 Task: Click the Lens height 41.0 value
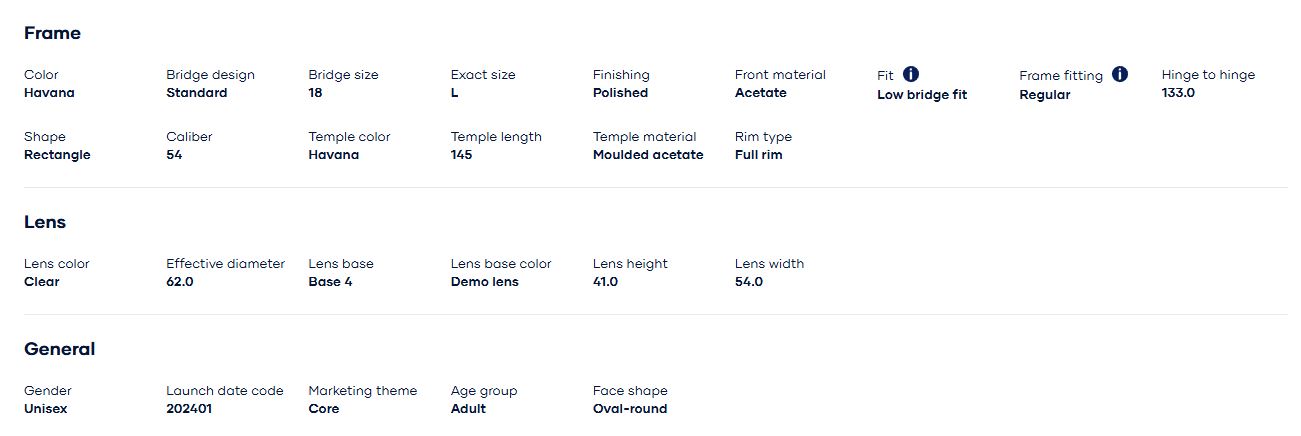(x=605, y=282)
